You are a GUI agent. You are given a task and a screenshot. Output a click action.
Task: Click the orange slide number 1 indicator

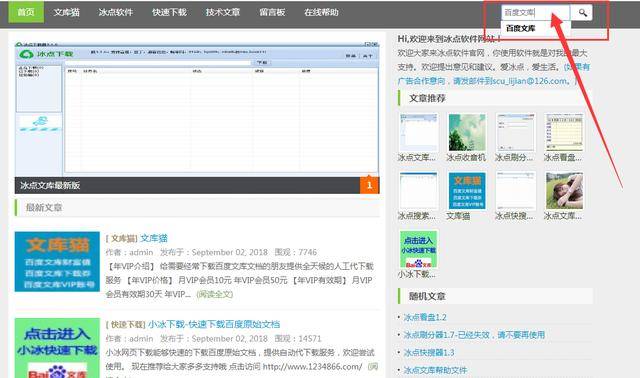pos(369,185)
